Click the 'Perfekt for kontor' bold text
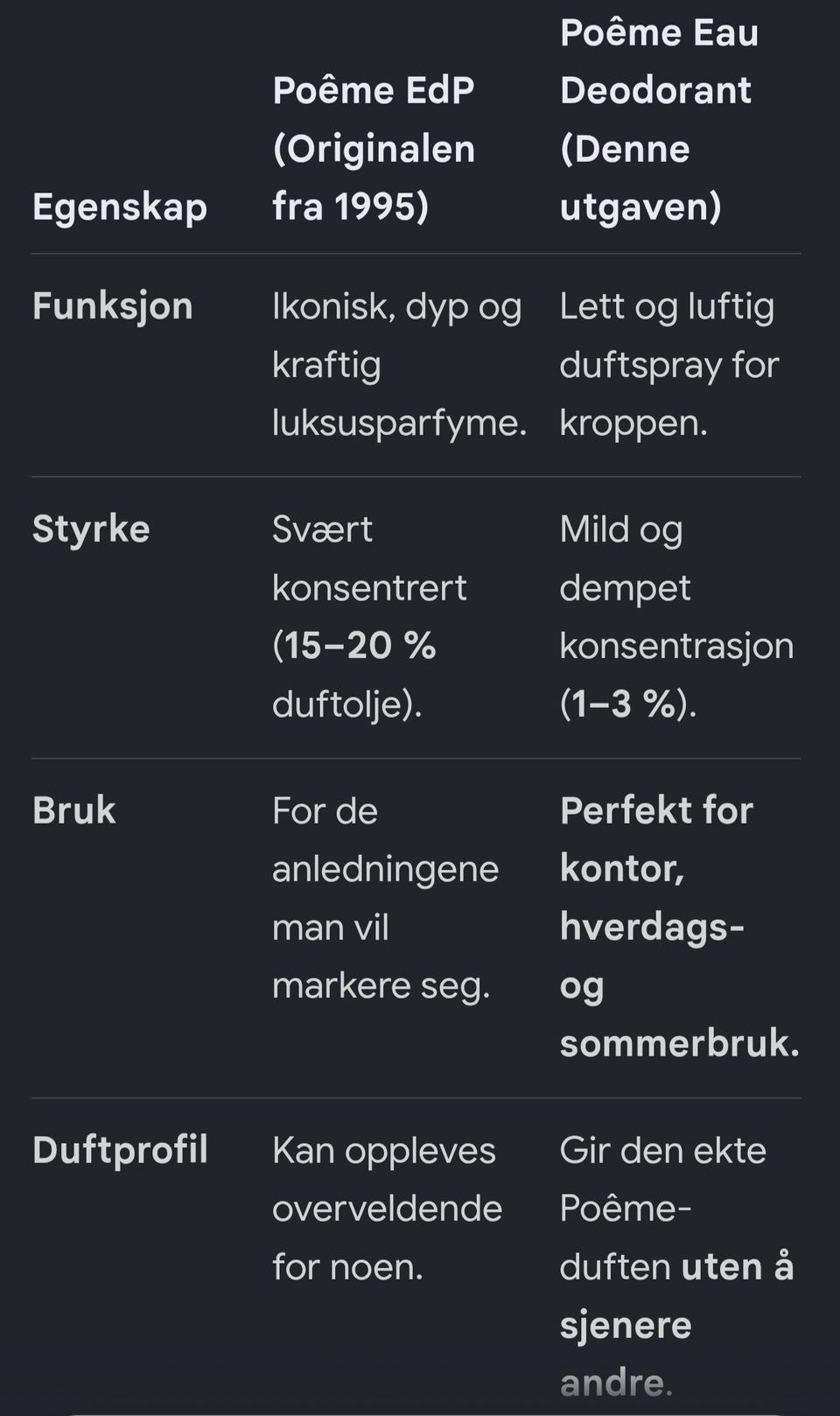The height and width of the screenshot is (1416, 840). (656, 839)
